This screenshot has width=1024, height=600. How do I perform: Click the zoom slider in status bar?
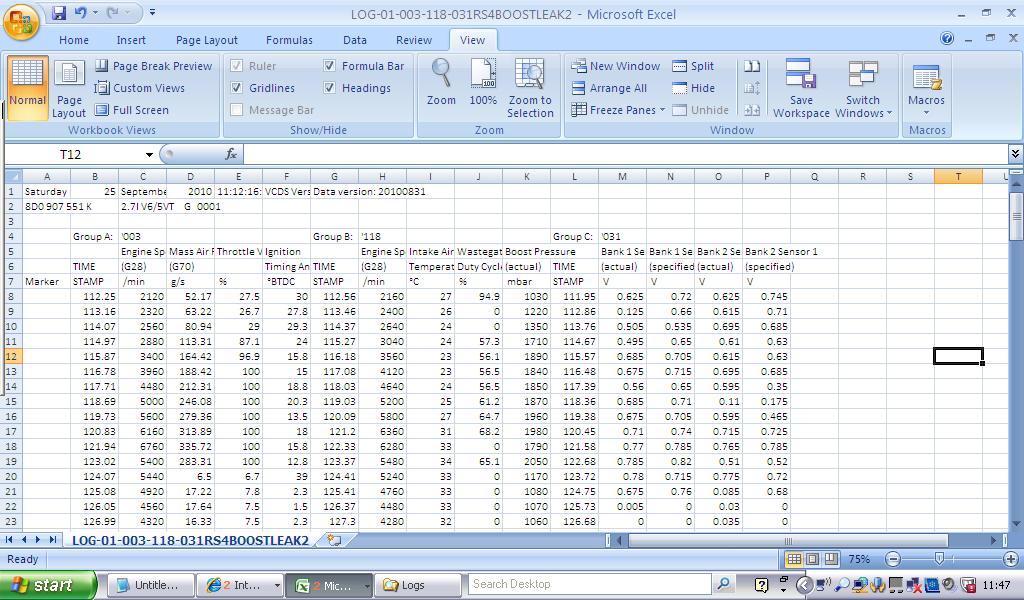coord(939,559)
